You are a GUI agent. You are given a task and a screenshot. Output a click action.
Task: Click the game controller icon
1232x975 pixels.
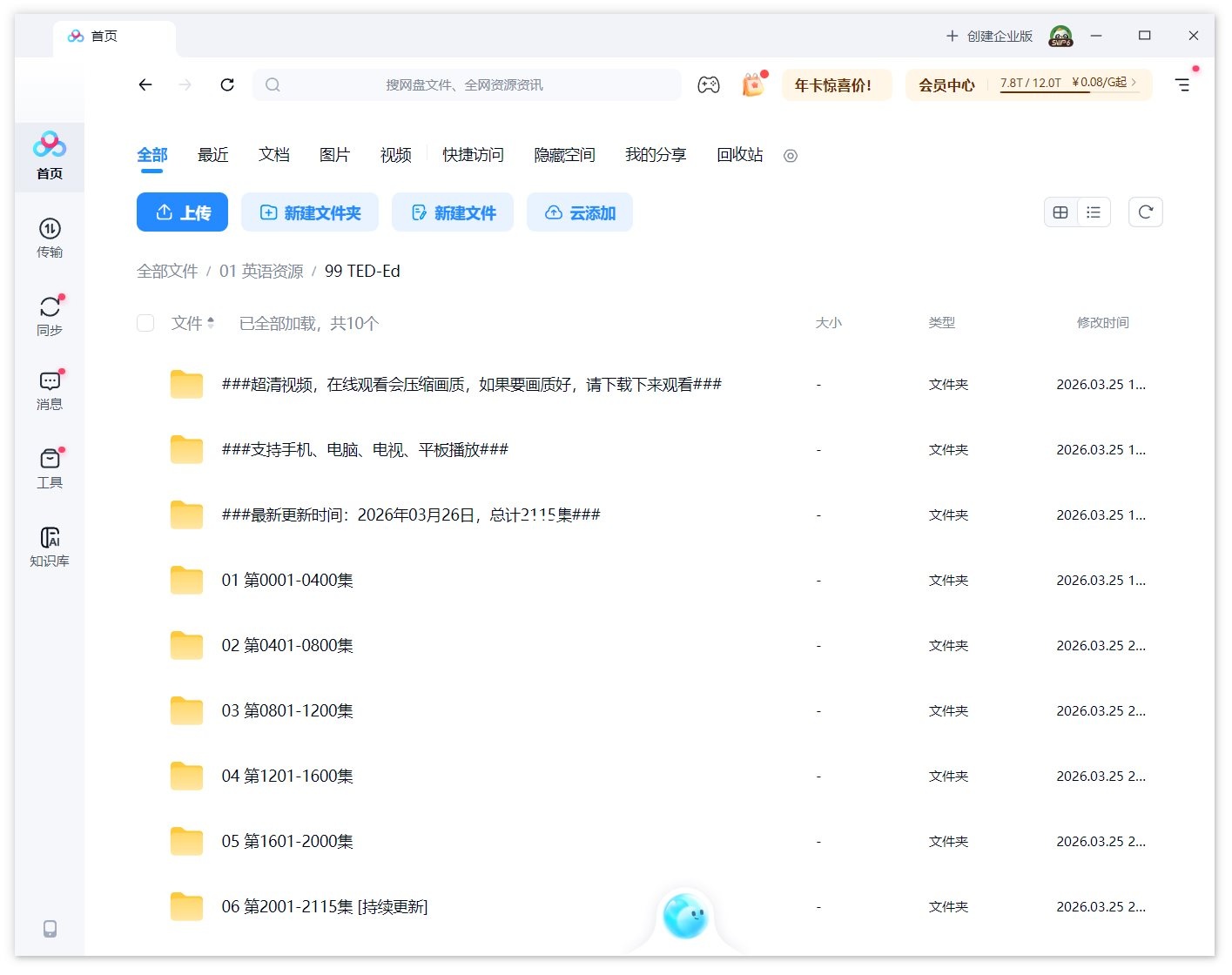pyautogui.click(x=709, y=85)
